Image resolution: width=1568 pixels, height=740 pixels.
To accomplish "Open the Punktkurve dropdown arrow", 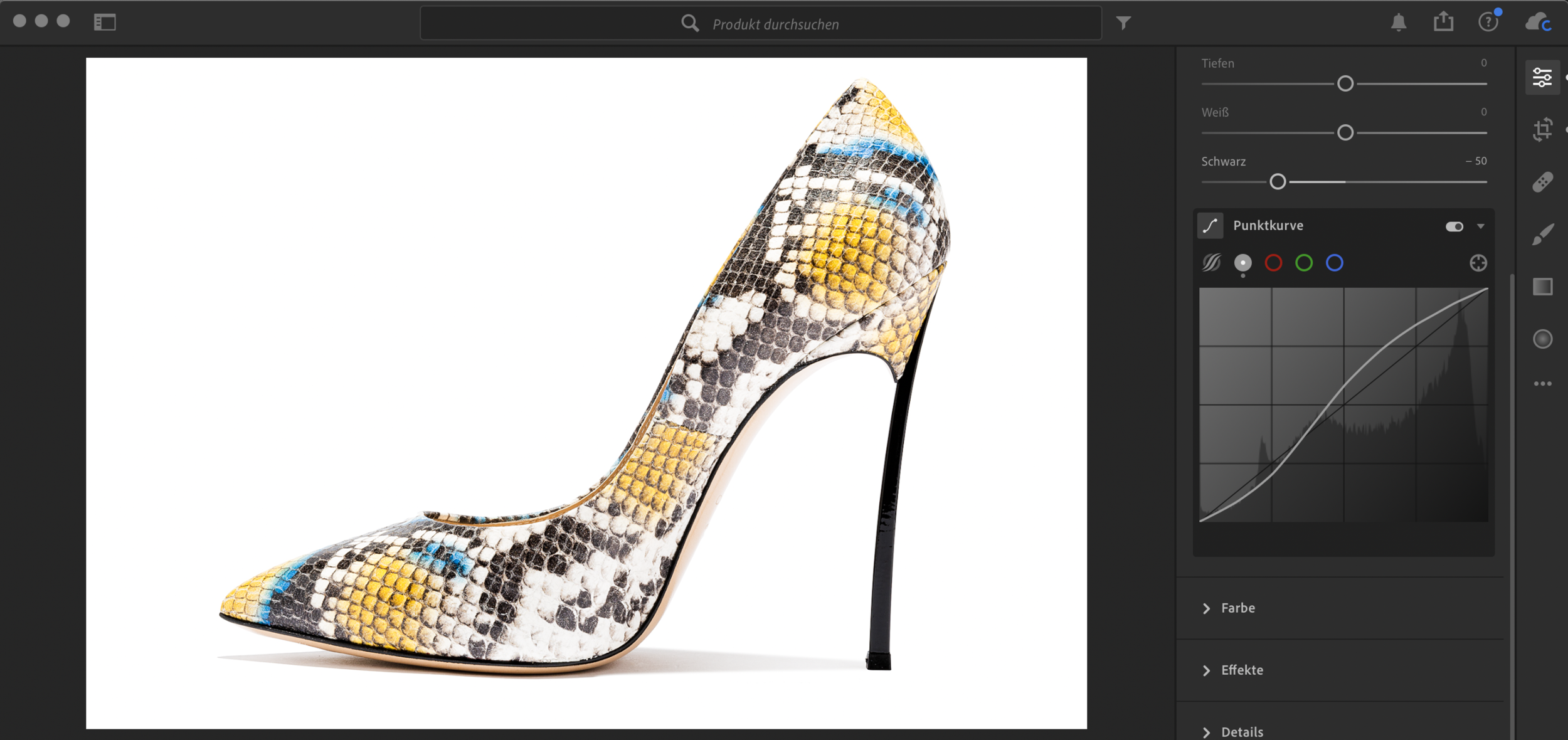I will coord(1480,226).
